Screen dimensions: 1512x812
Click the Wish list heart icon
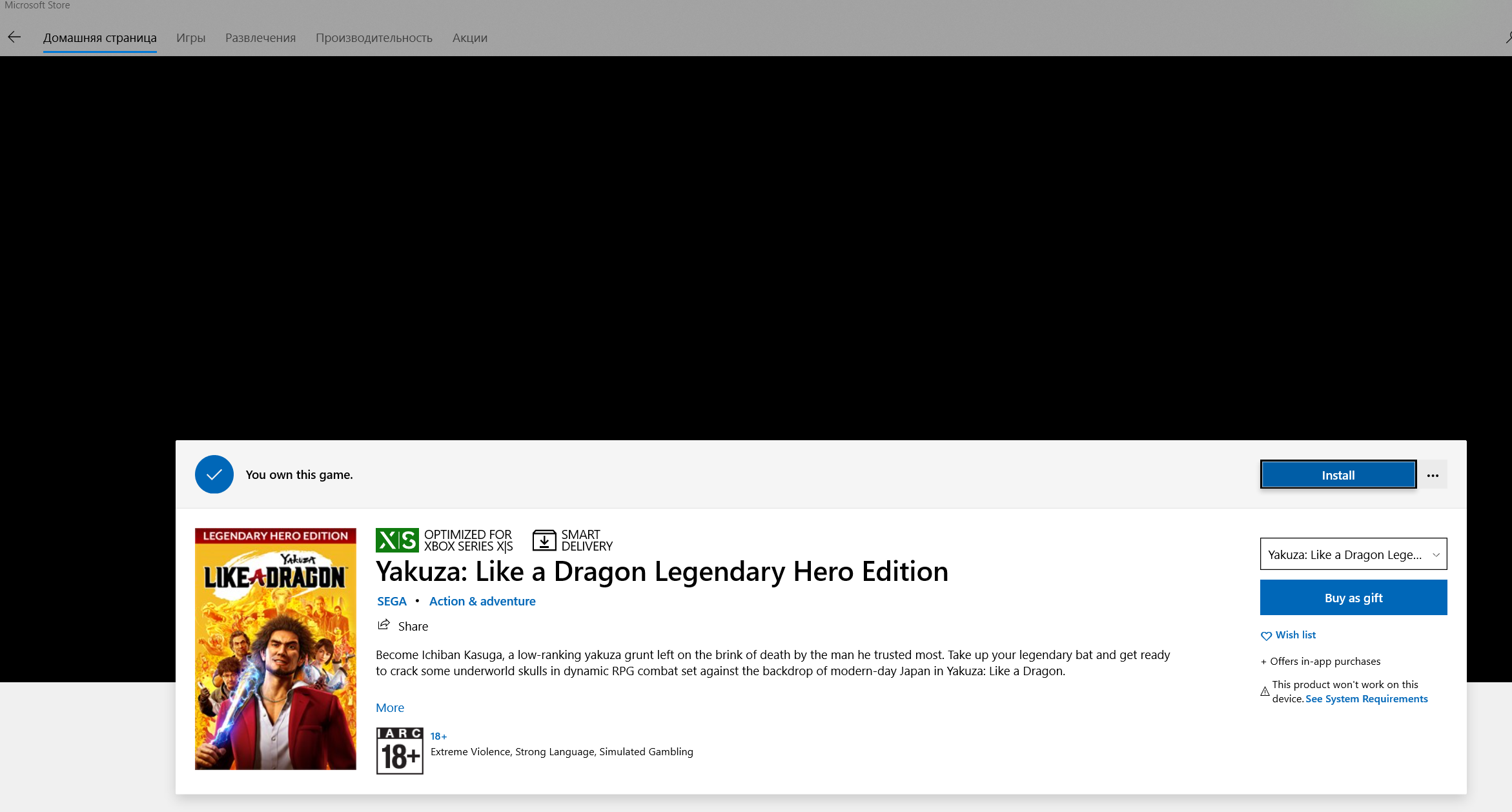(1266, 636)
